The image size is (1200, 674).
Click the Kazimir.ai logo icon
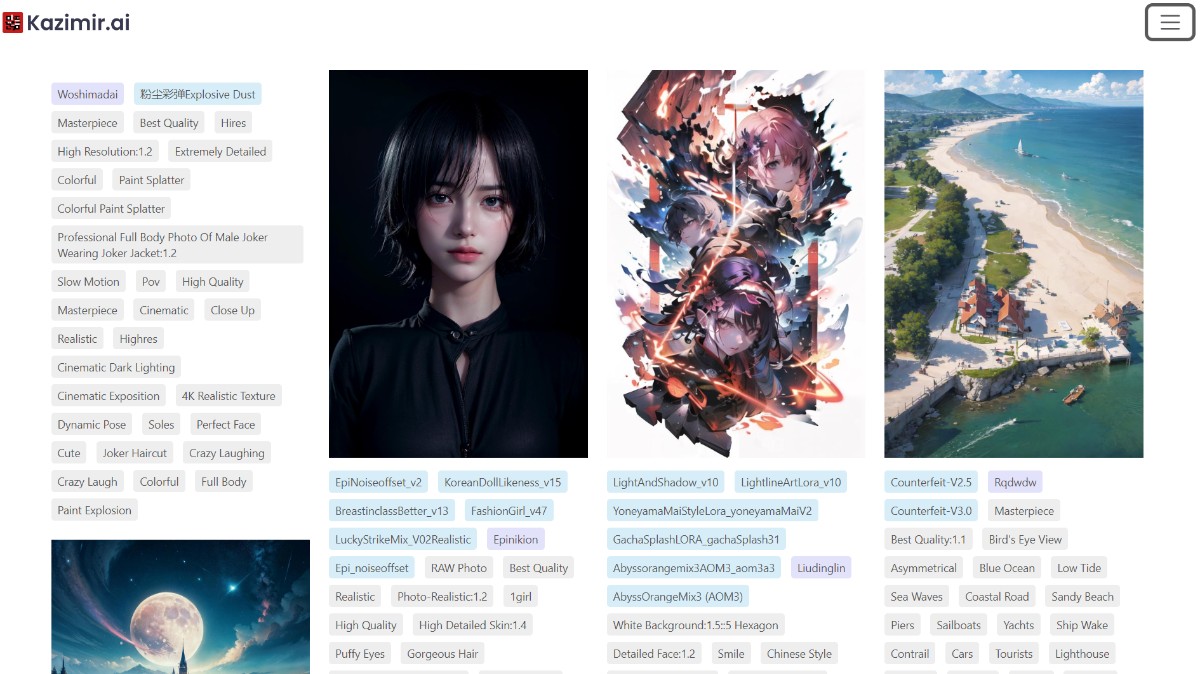click(x=13, y=22)
